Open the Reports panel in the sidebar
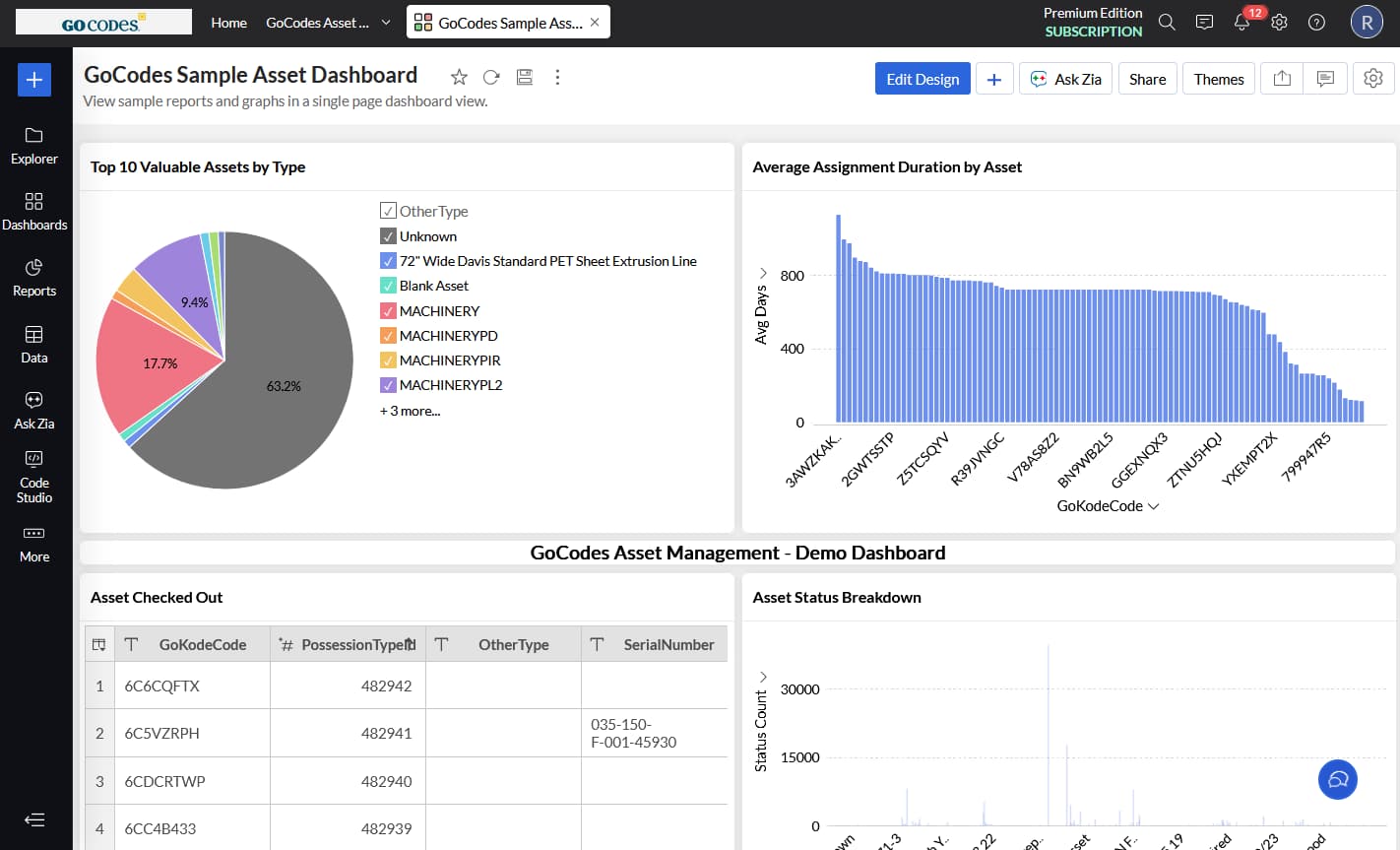The width and height of the screenshot is (1400, 850). click(x=34, y=278)
